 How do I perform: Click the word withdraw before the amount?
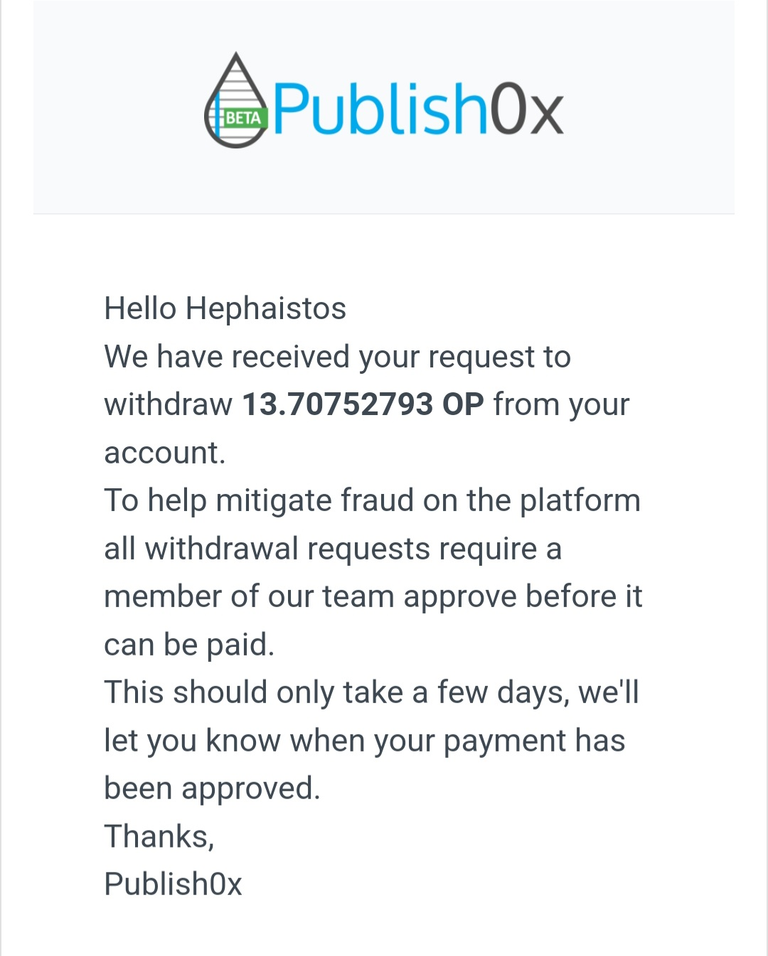[168, 404]
